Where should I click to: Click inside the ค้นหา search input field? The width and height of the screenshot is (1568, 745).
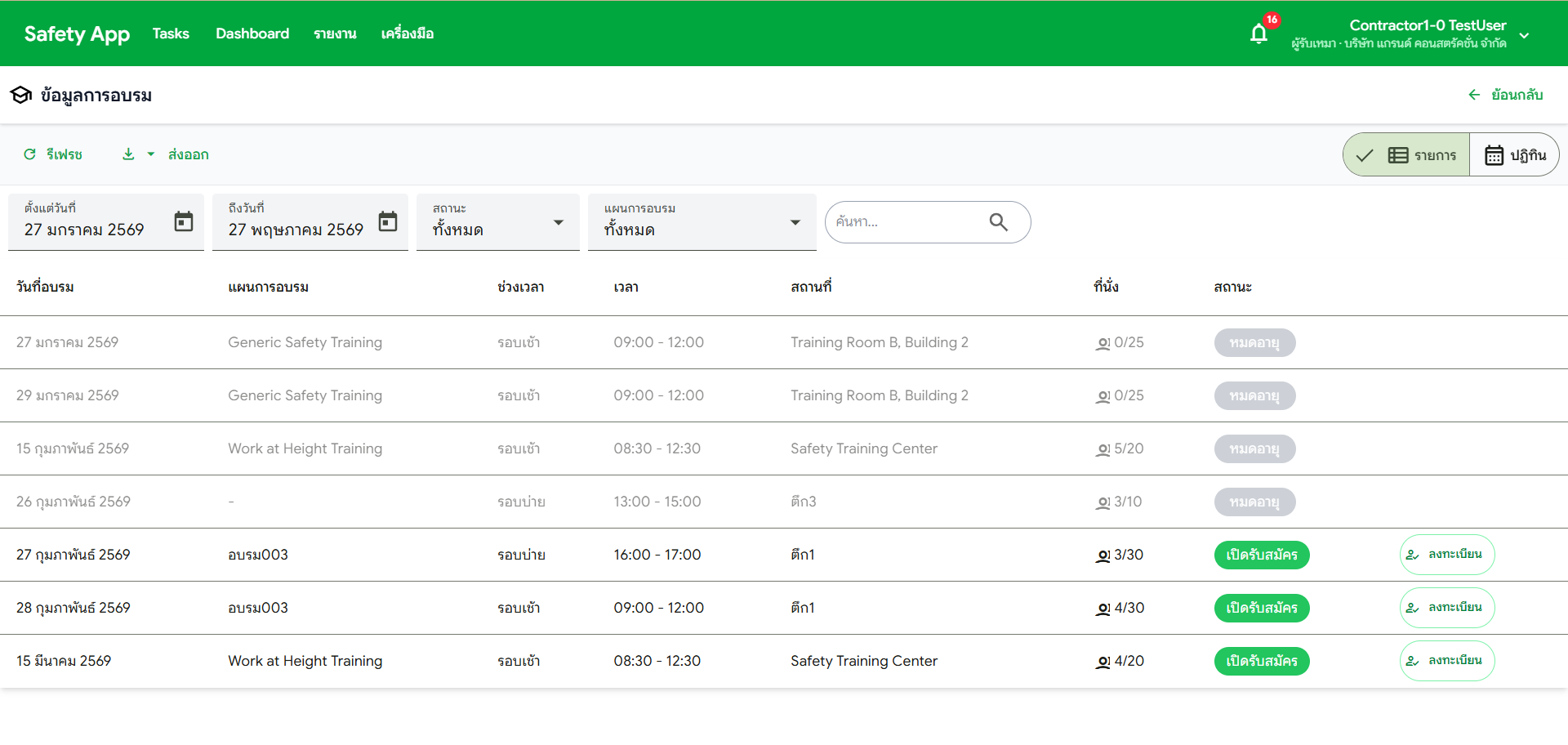pos(906,221)
